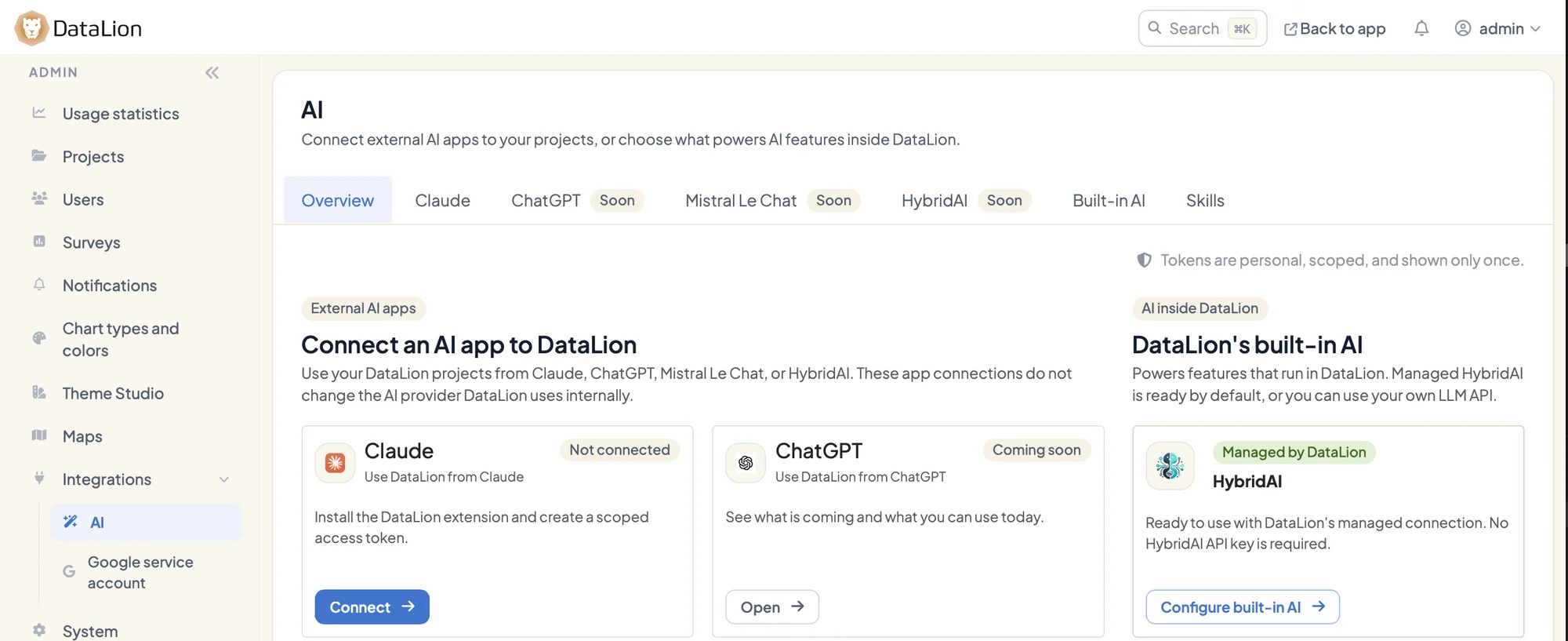This screenshot has width=1568, height=641.
Task: Select the HybridAI tab
Action: point(967,200)
